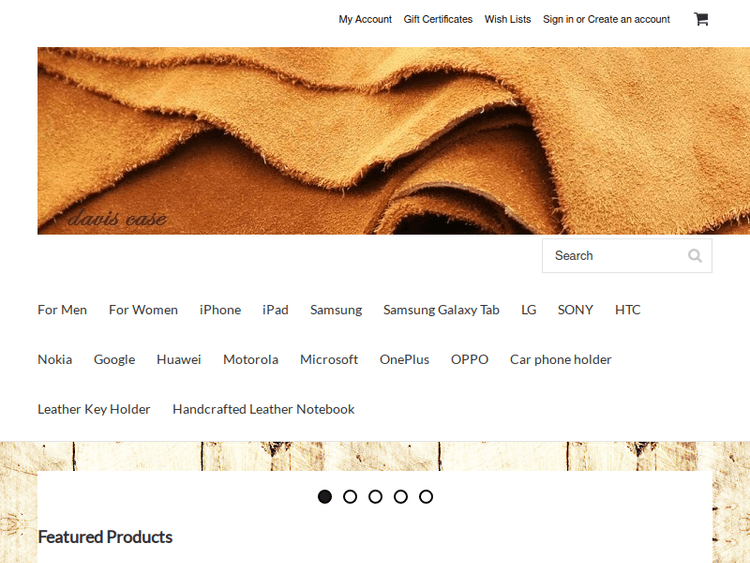Click the Featured Products heading

coord(105,537)
